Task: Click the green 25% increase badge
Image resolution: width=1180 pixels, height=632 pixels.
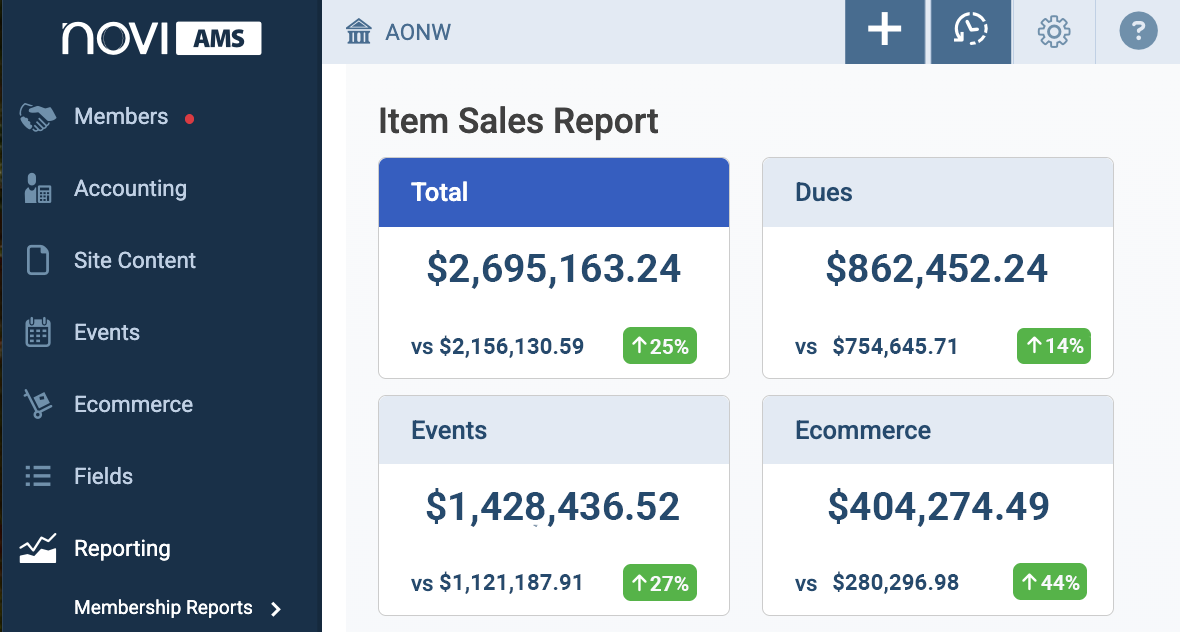Action: click(660, 346)
